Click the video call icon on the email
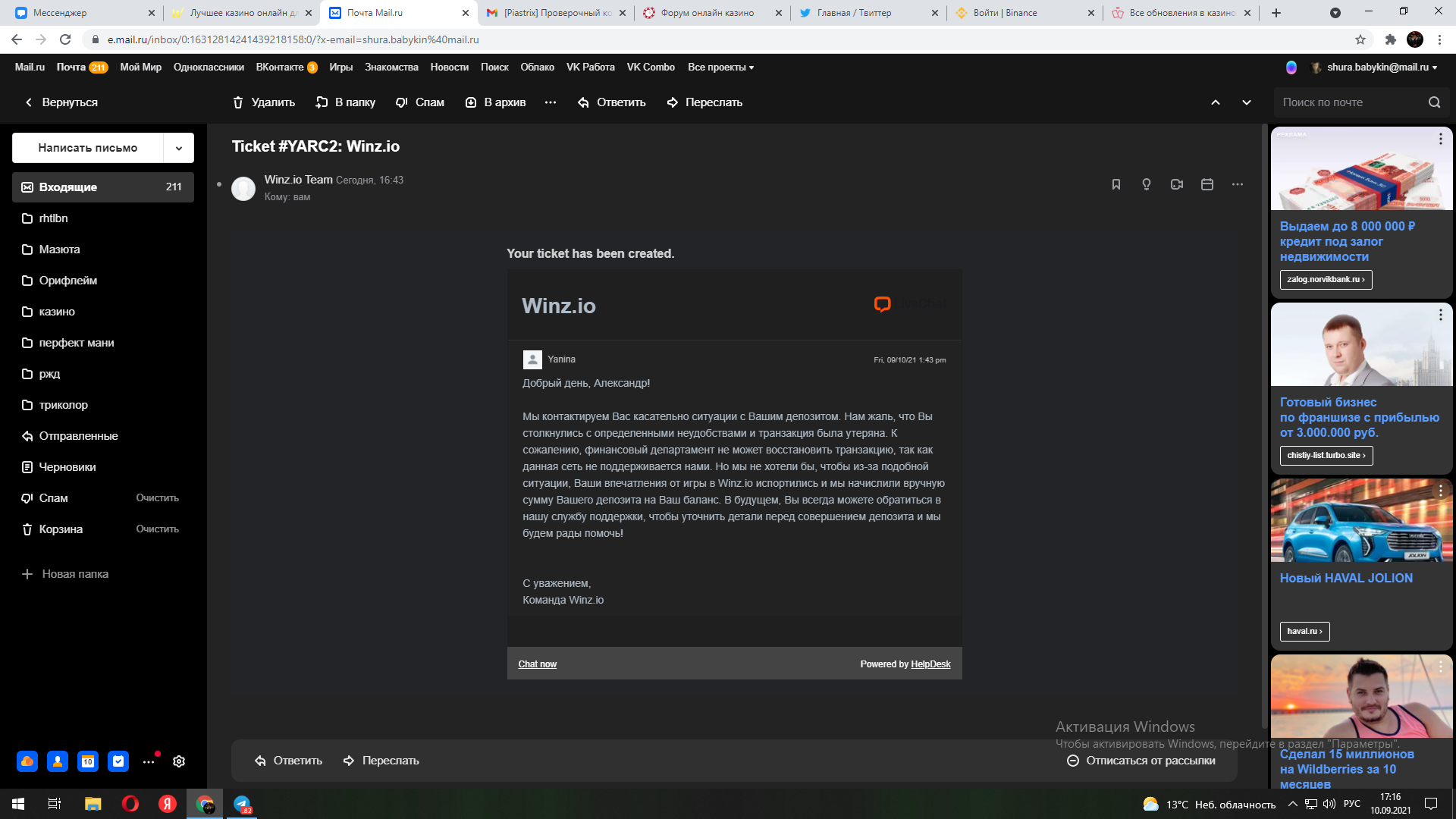The height and width of the screenshot is (819, 1456). tap(1177, 184)
